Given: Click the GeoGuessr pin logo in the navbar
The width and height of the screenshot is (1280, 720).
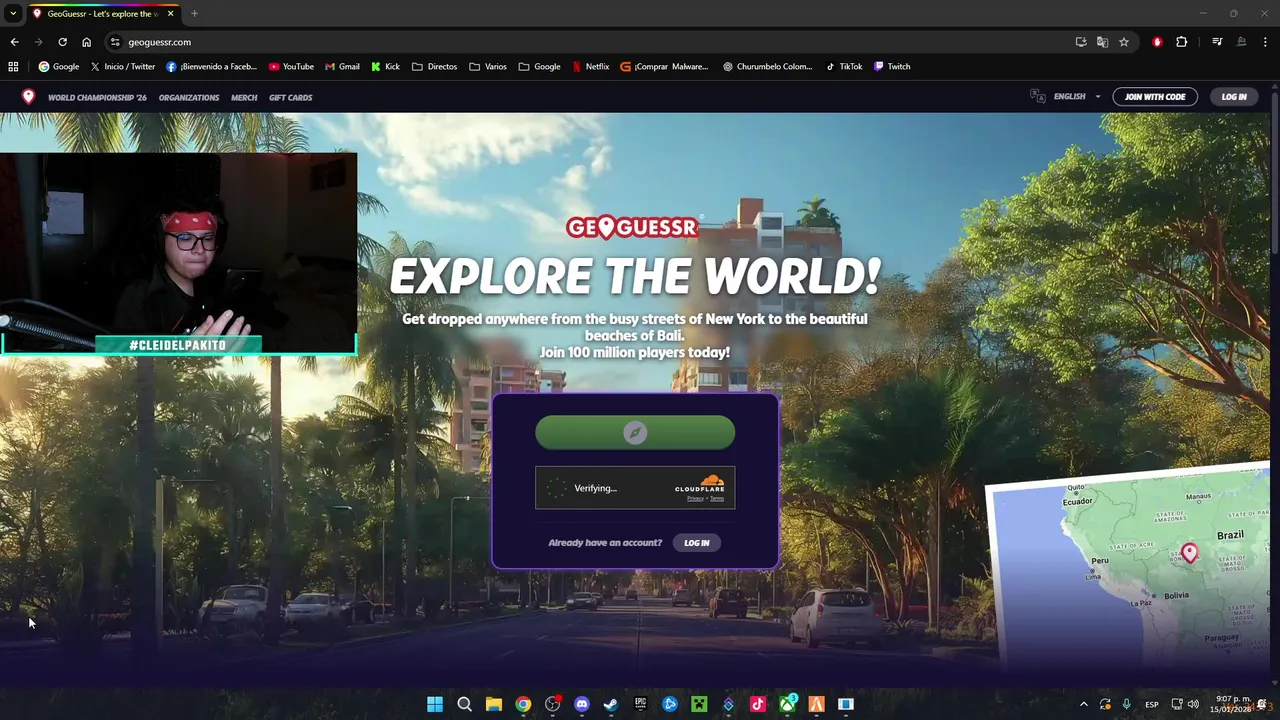Looking at the screenshot, I should point(28,97).
